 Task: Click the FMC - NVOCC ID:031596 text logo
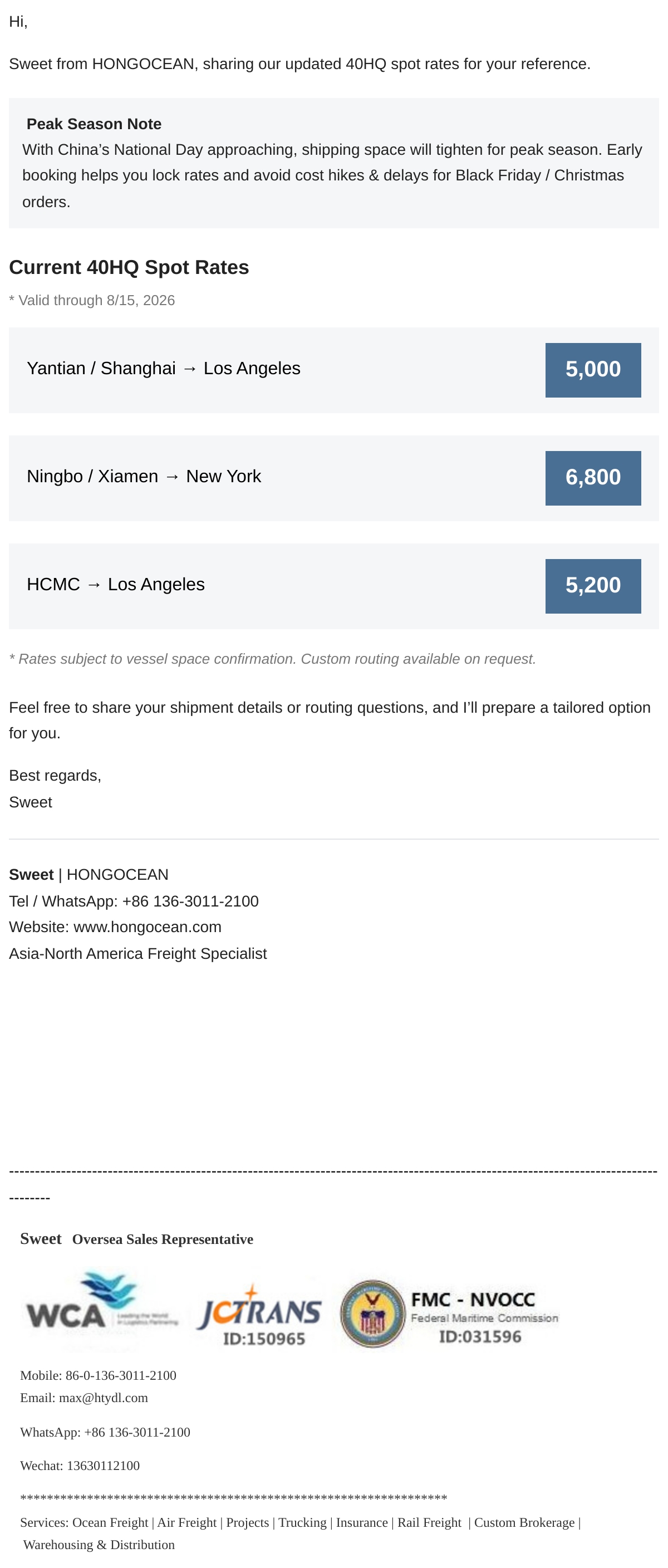pyautogui.click(x=484, y=1317)
